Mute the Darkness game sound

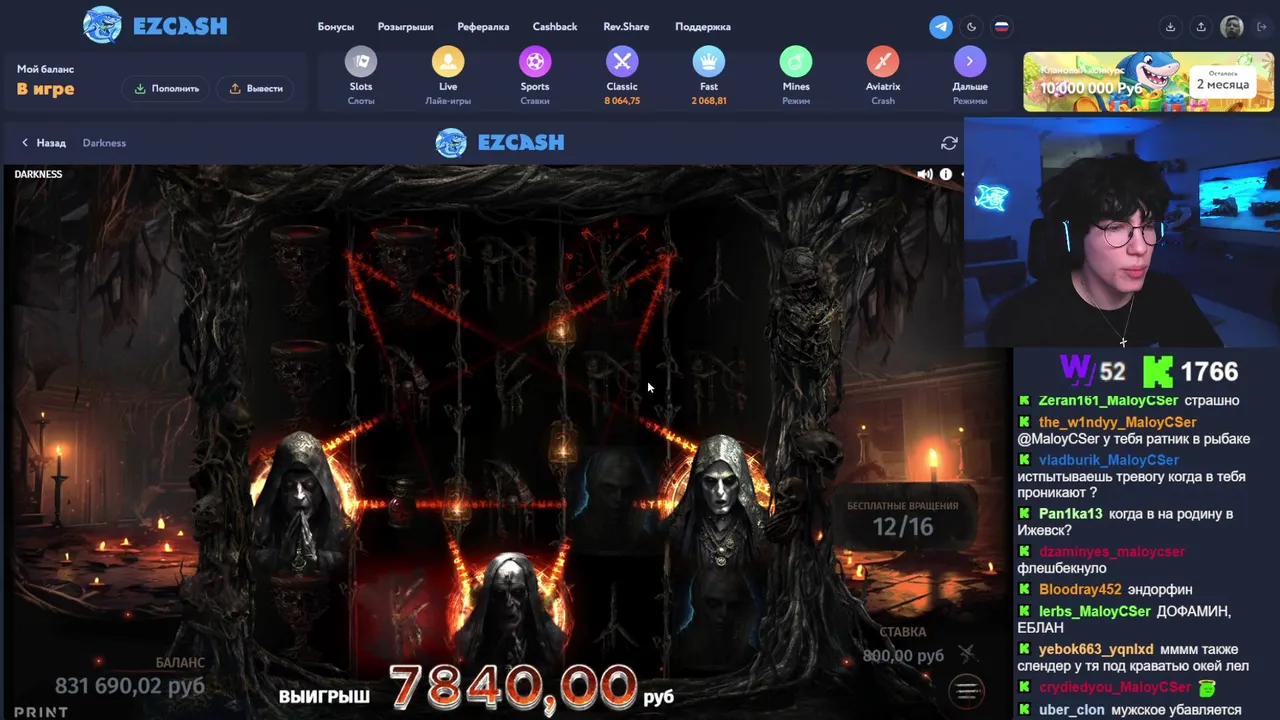[925, 174]
